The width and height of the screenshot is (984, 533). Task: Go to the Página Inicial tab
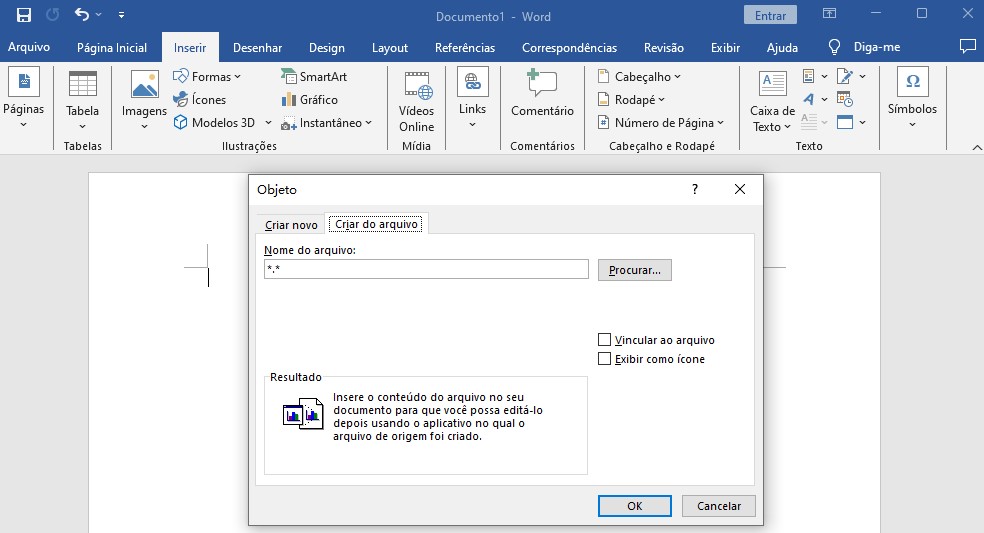(112, 48)
